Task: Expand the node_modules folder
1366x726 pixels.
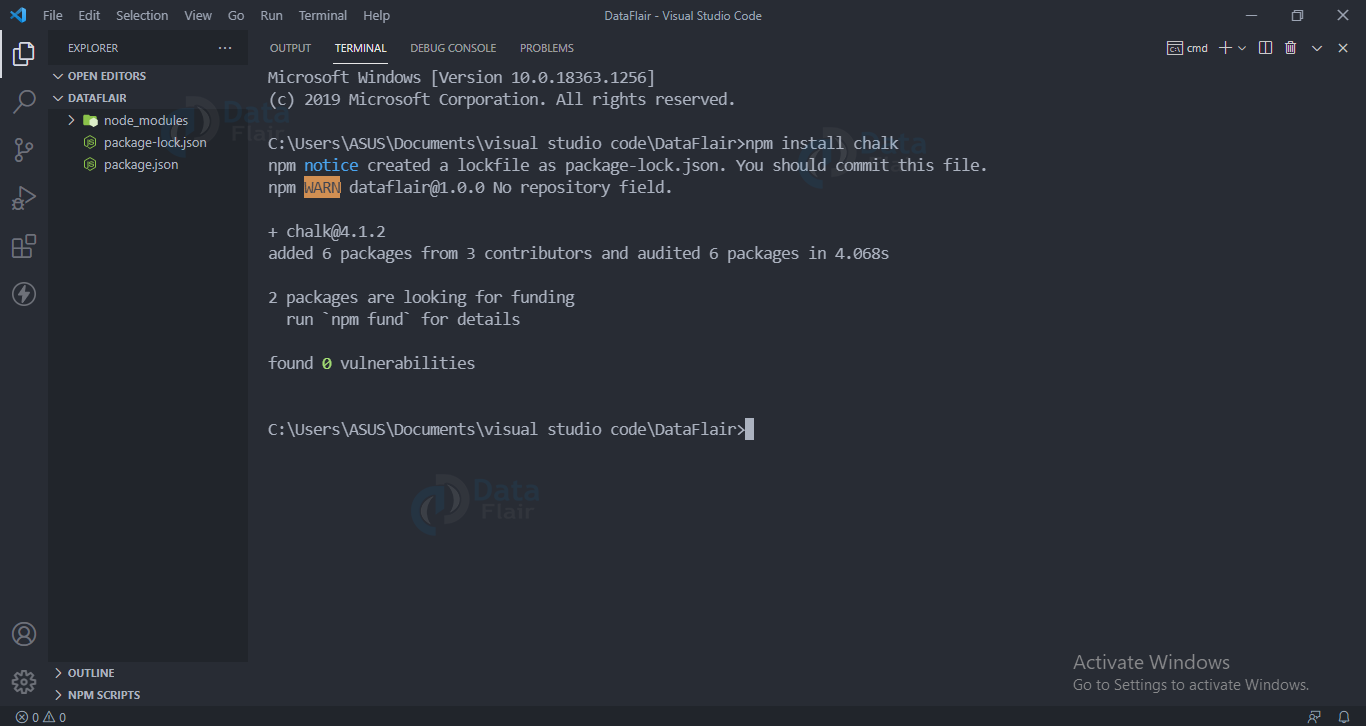Action: click(x=148, y=120)
